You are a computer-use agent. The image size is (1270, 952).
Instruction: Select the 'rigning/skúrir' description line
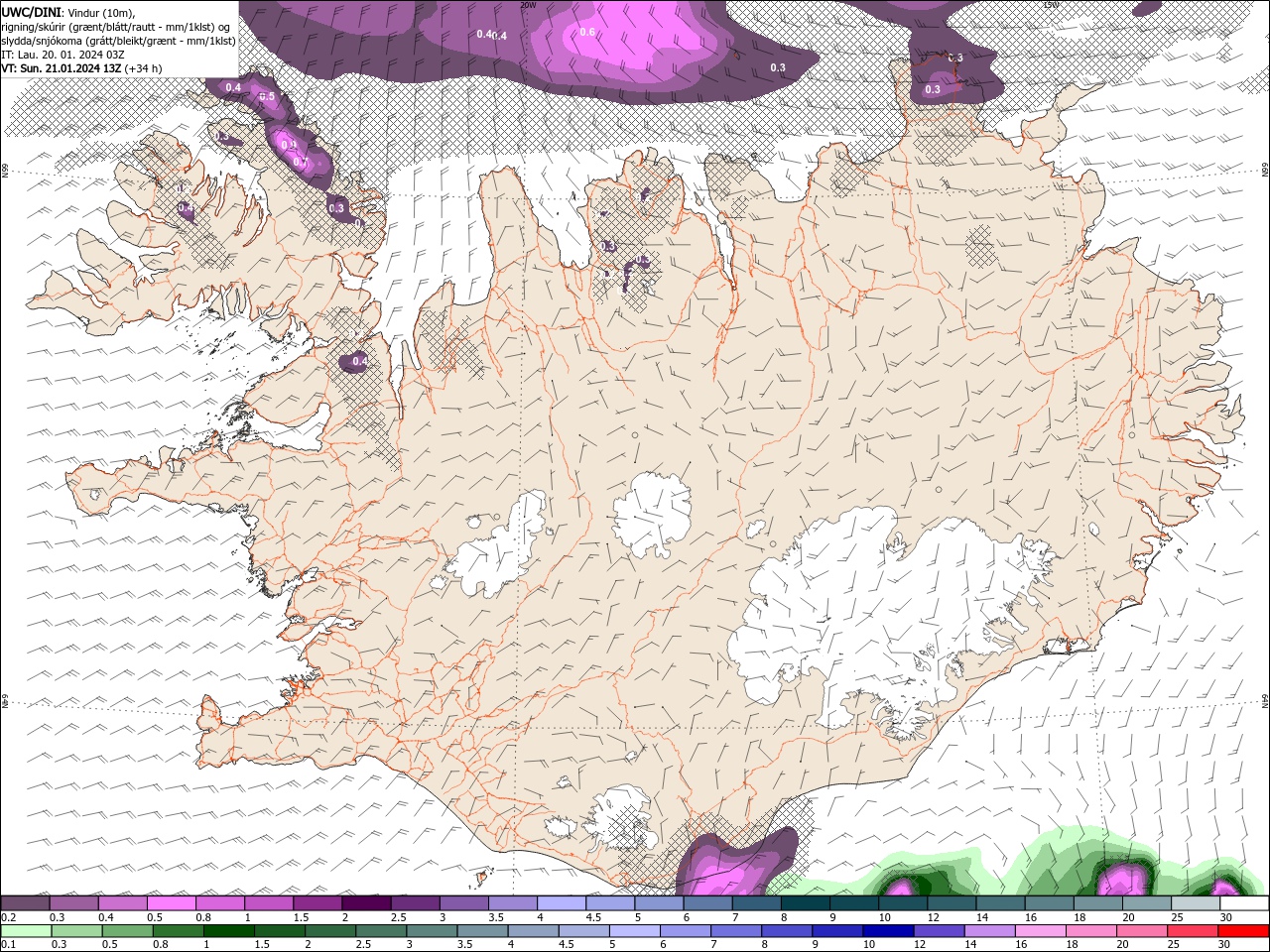[x=117, y=27]
